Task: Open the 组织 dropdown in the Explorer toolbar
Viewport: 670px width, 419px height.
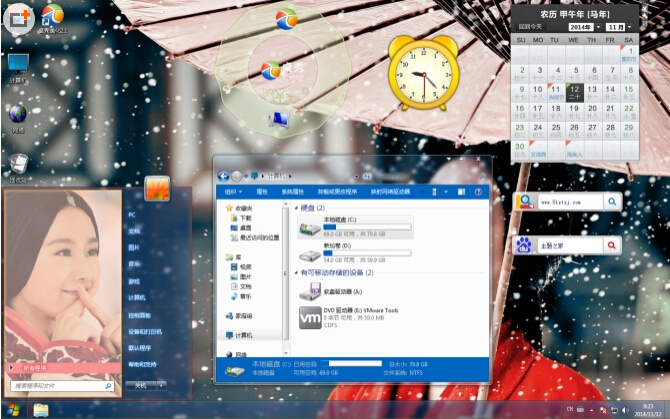Action: click(x=233, y=192)
